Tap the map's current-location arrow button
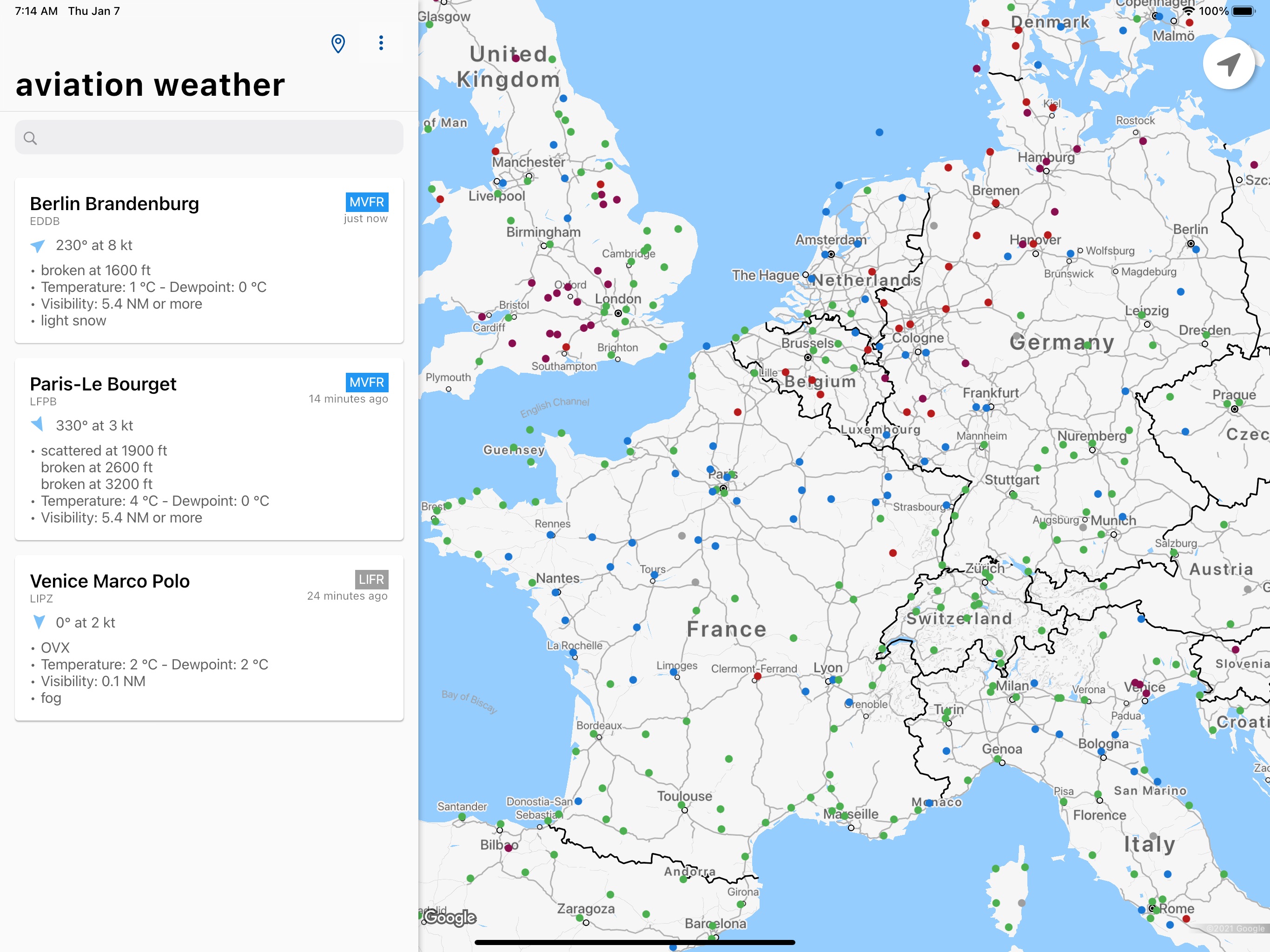Screen dimensions: 1270x952 coord(1228,63)
